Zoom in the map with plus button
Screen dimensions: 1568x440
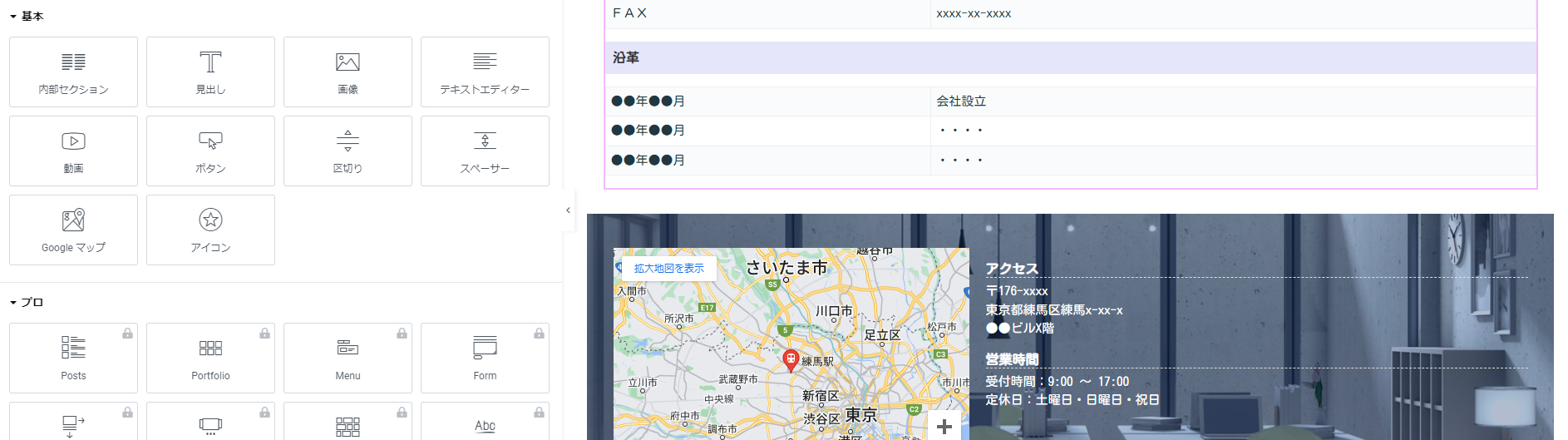[x=944, y=427]
